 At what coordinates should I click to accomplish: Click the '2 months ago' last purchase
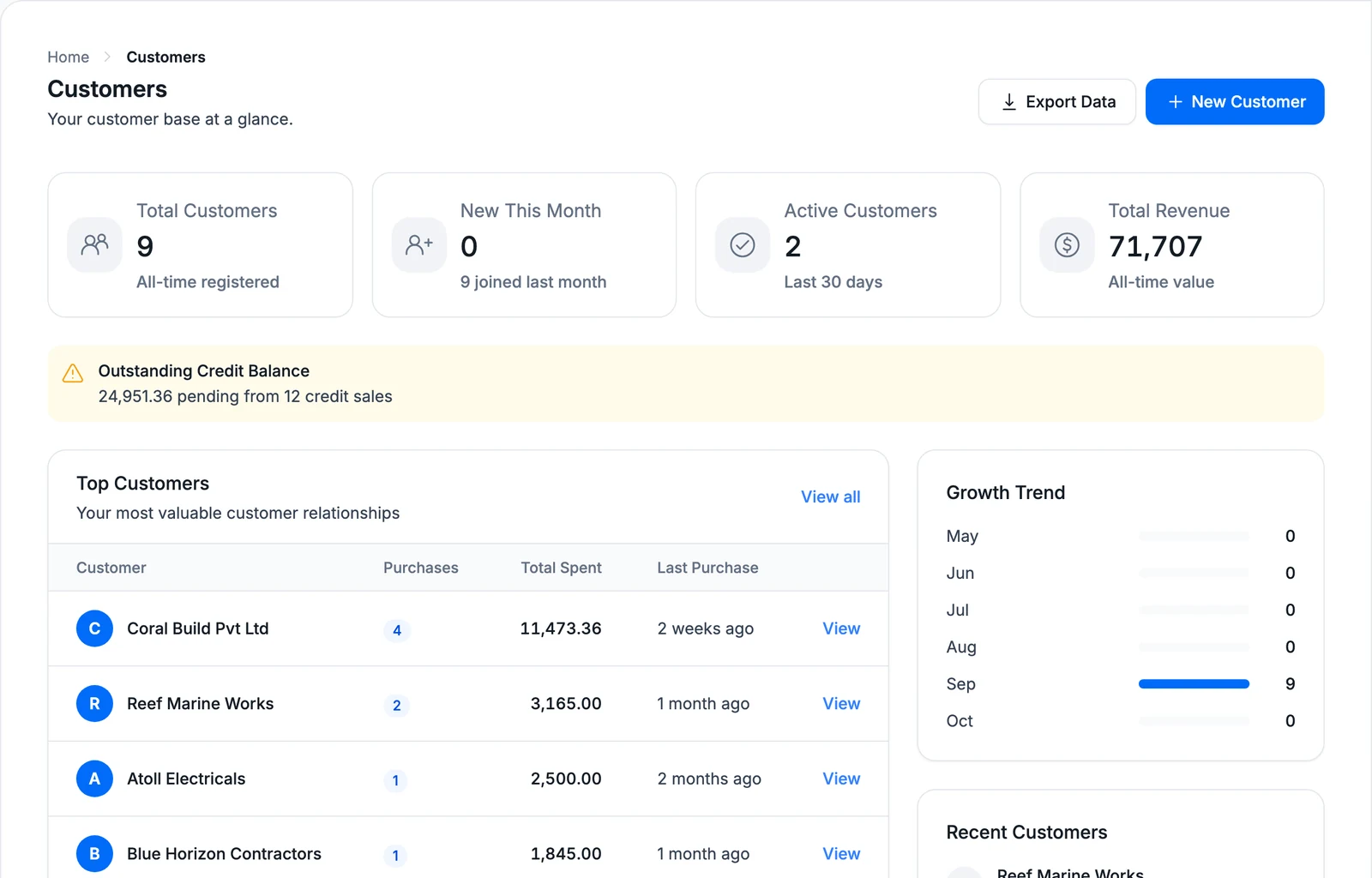(x=709, y=779)
